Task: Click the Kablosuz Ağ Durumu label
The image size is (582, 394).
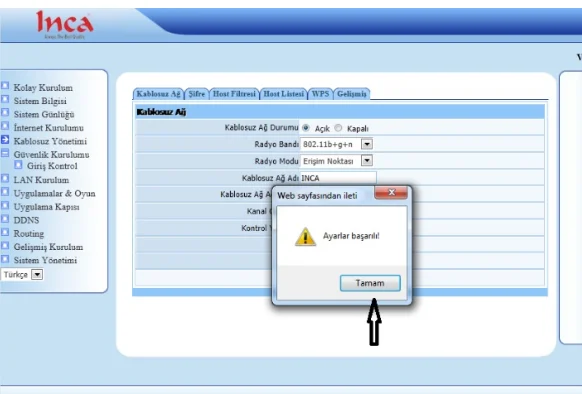Action: pos(261,127)
